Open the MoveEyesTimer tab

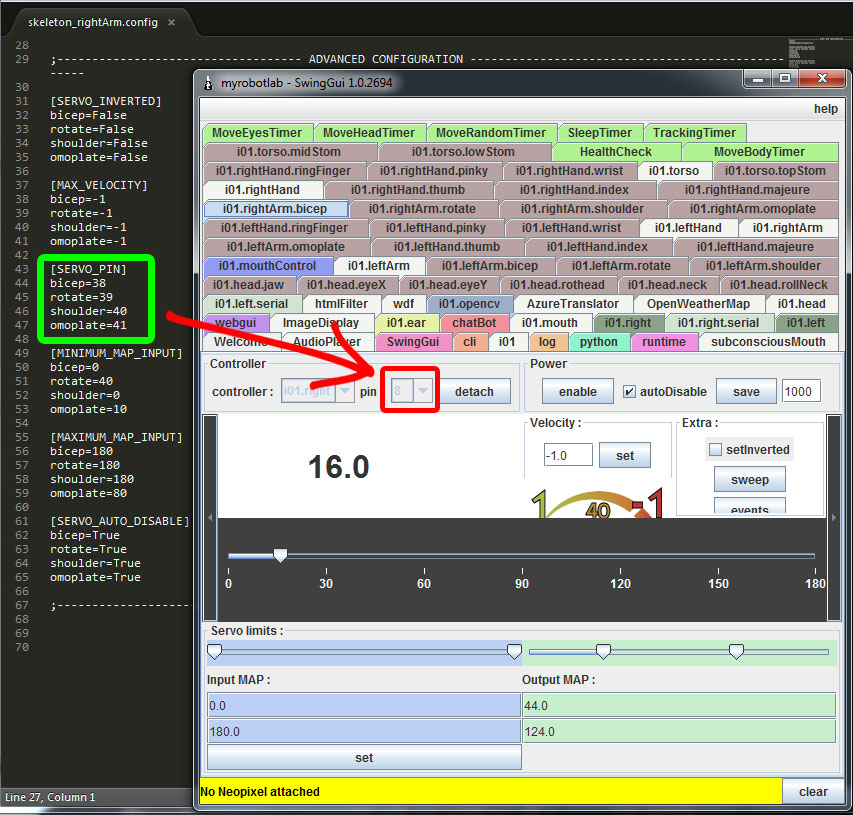257,133
